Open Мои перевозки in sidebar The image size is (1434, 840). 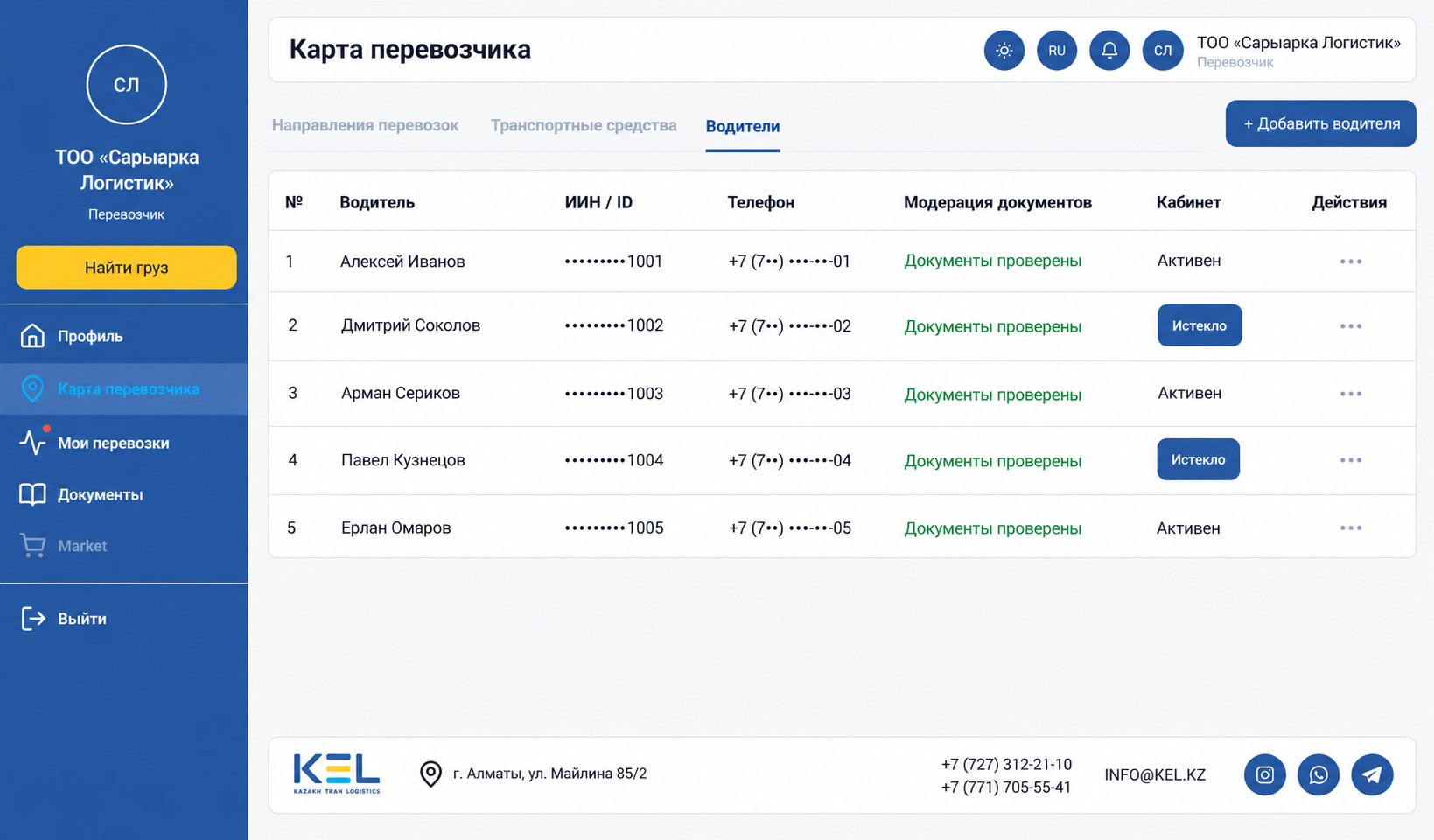(124, 443)
